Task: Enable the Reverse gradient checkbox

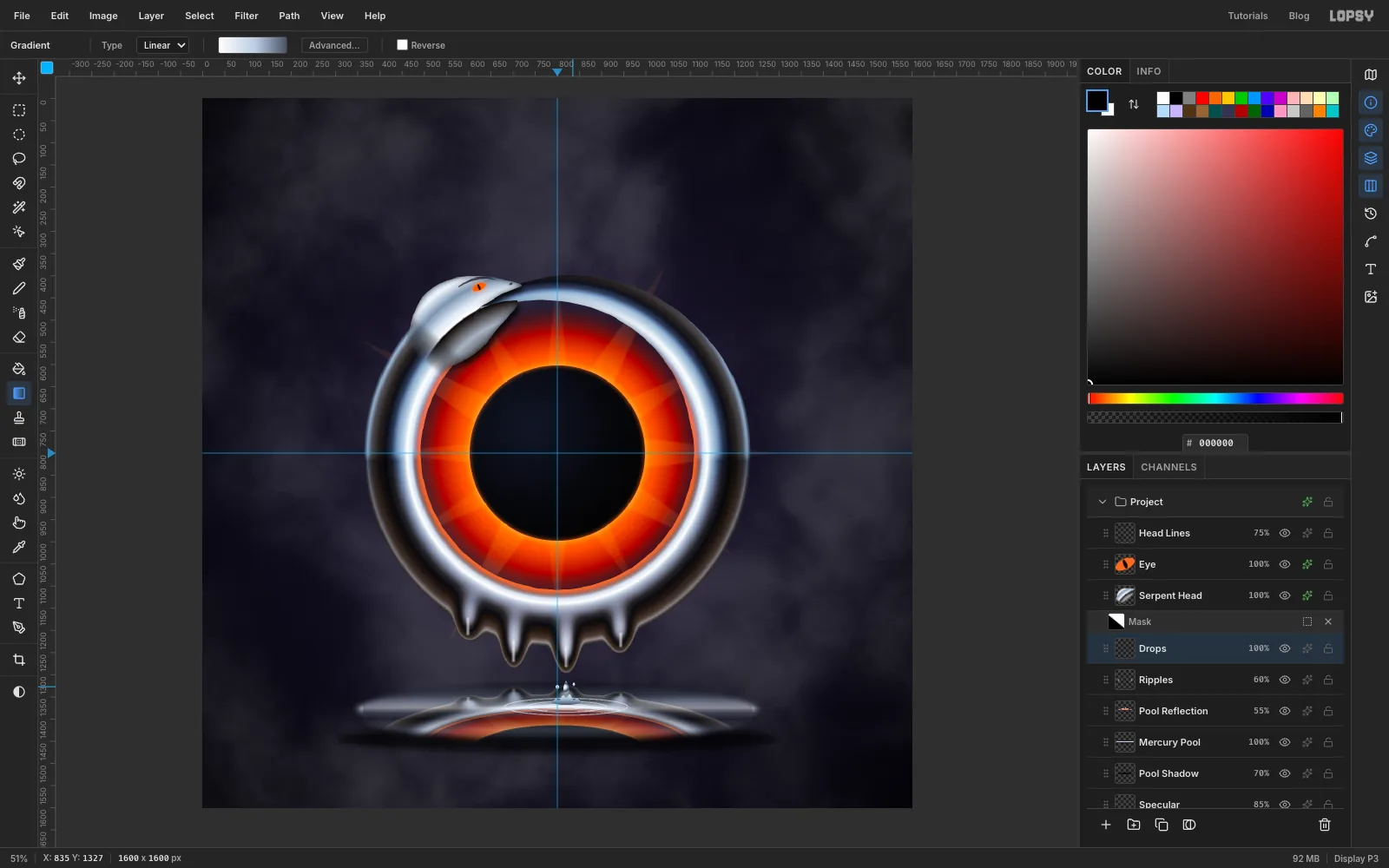Action: point(402,45)
